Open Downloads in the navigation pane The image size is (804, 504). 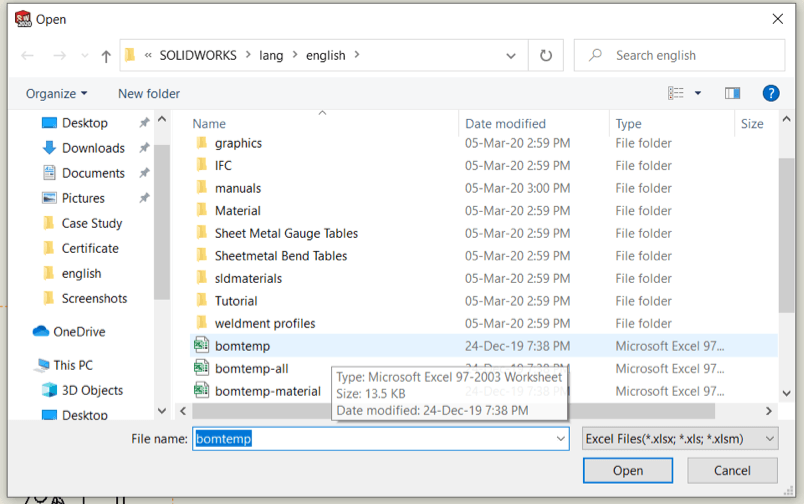[93, 148]
